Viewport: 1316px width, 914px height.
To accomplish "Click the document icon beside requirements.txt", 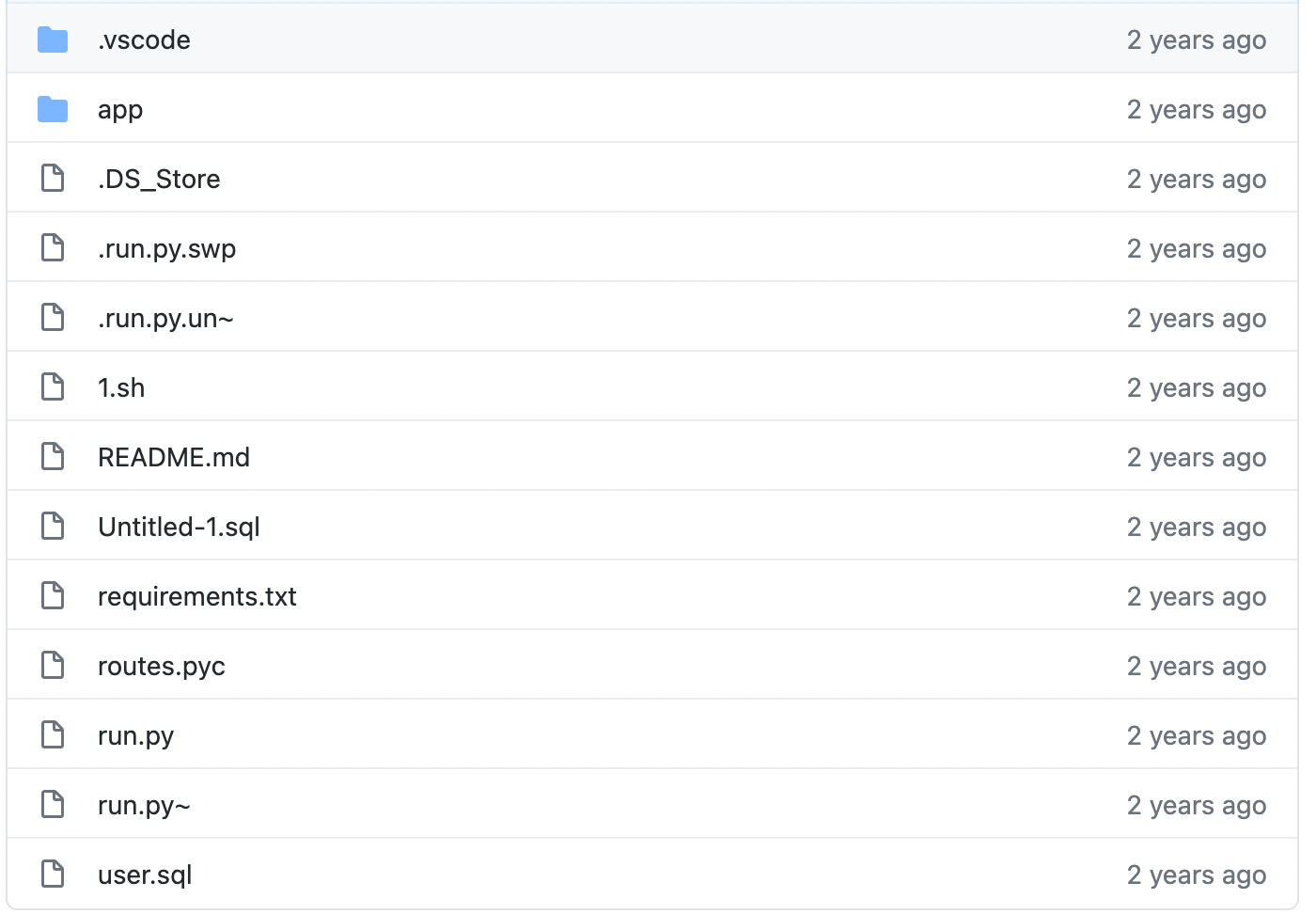I will tap(53, 595).
